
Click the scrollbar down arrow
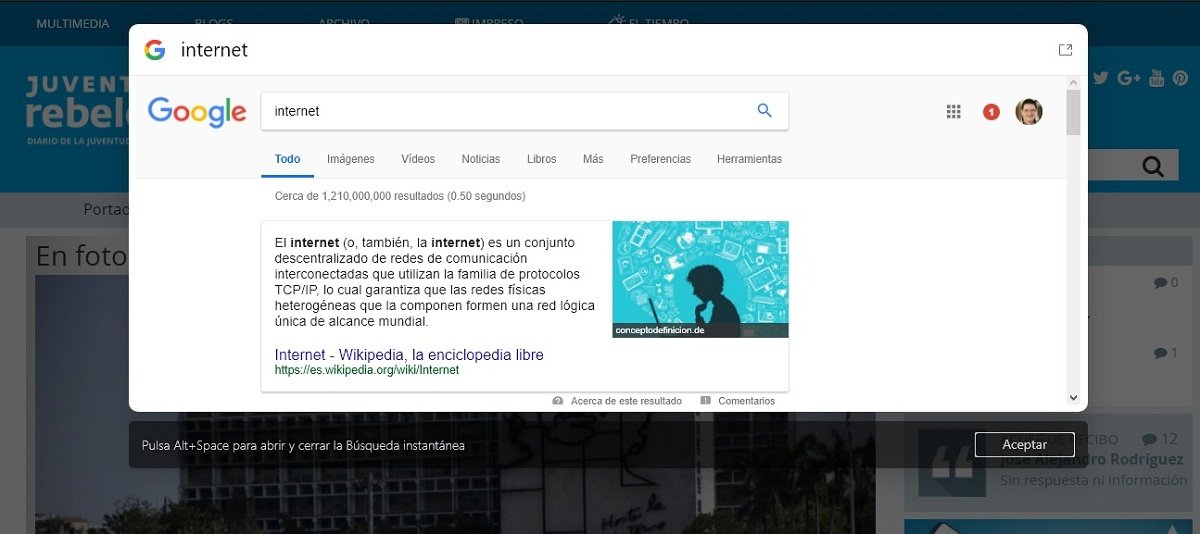[x=1074, y=397]
